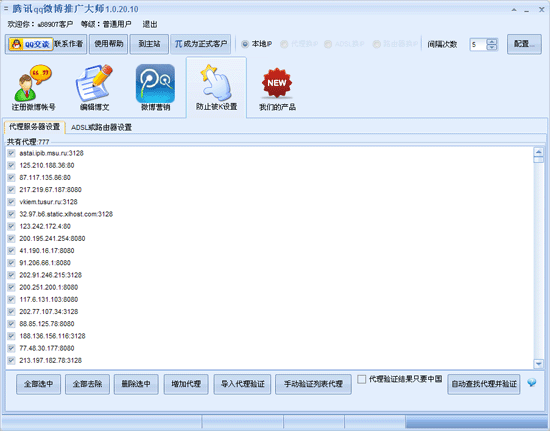
Task: Toggle checkbox for 200.195.241.254:8080
Action: [11, 238]
